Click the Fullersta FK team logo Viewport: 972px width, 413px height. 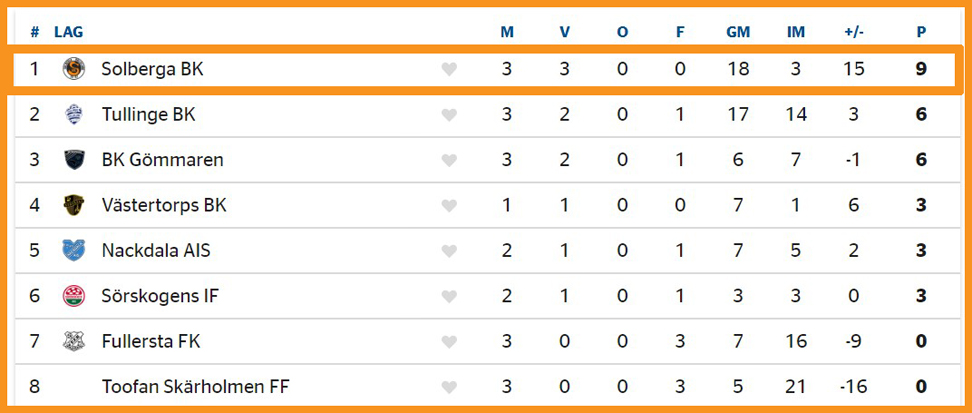click(74, 341)
